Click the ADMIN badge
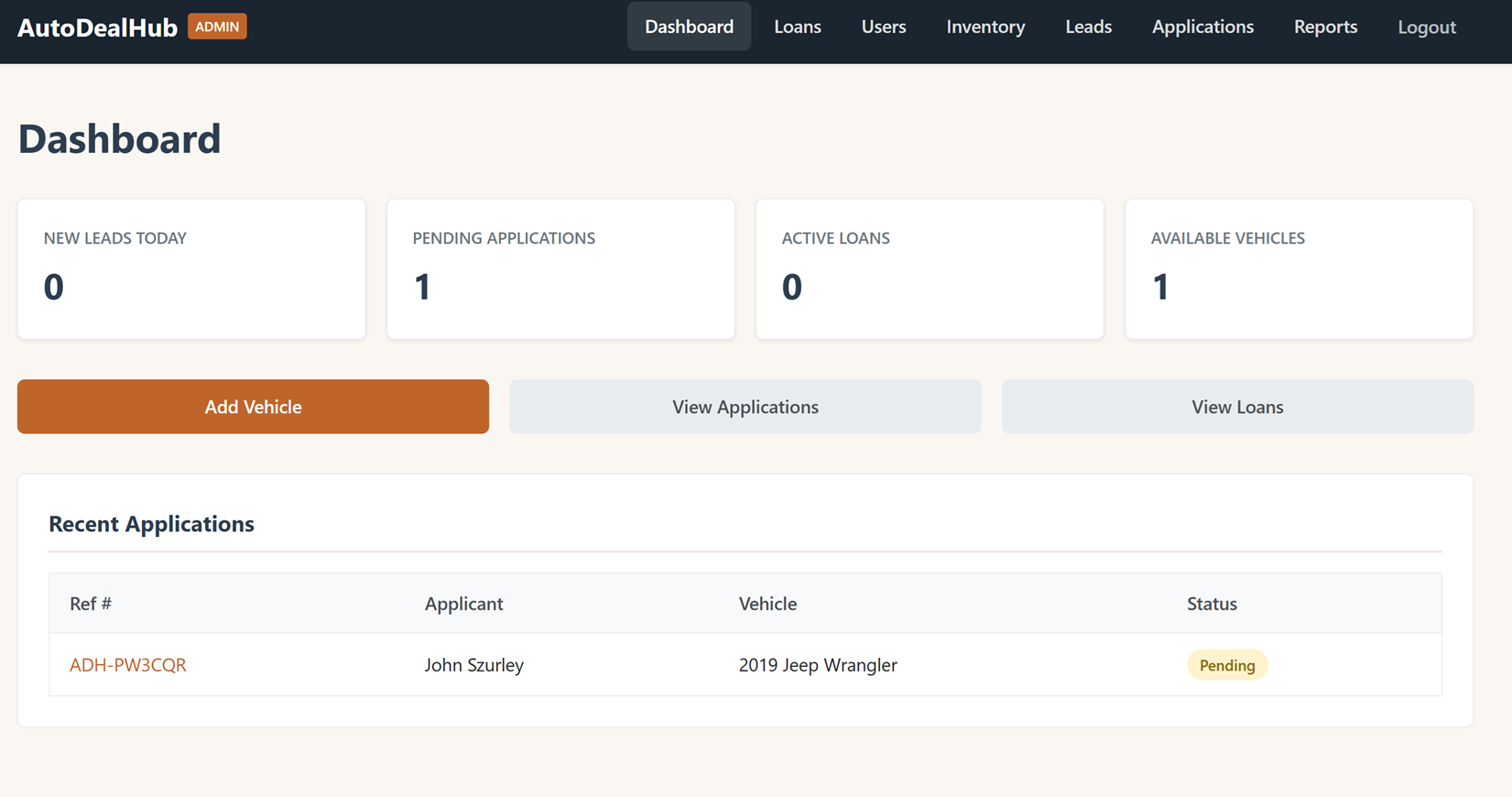 (x=217, y=27)
